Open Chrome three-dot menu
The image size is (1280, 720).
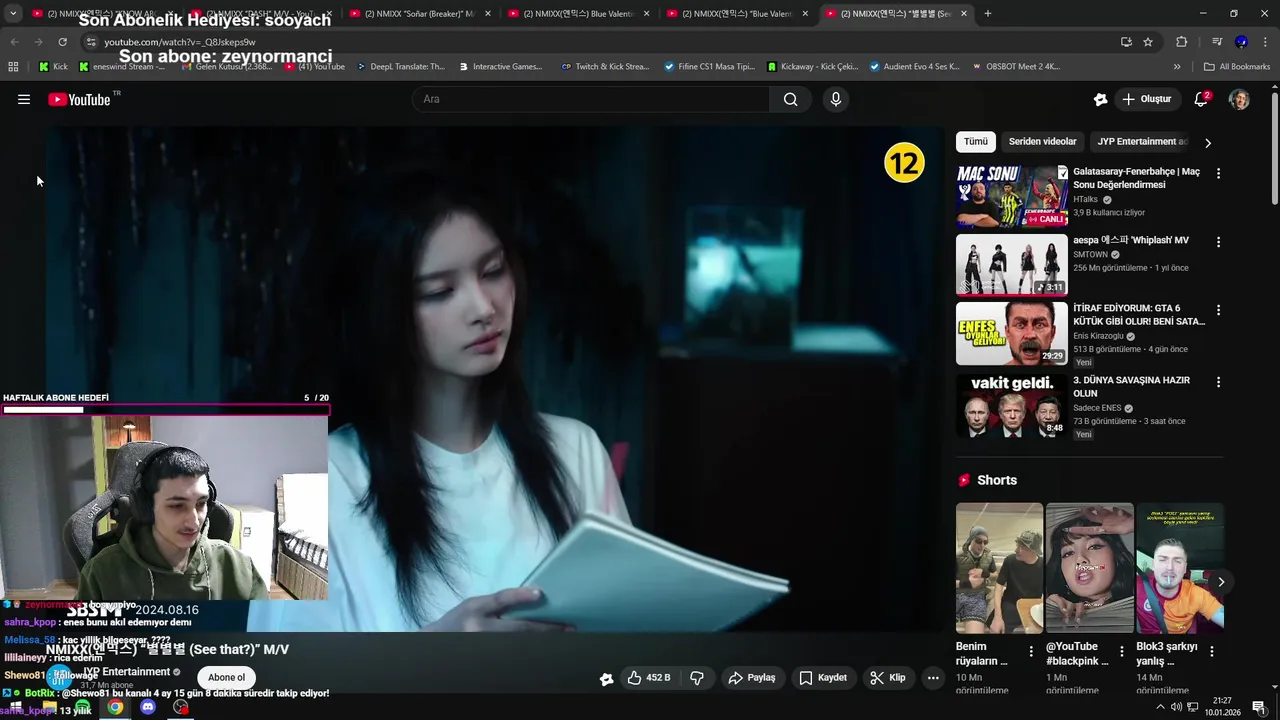[x=1265, y=42]
